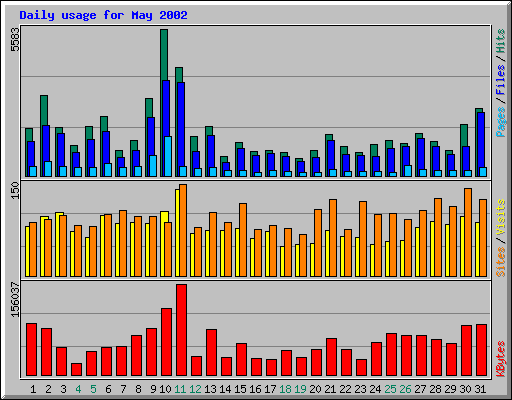Click the orange sites bar for day 28
This screenshot has width=512, height=400.
[438, 237]
